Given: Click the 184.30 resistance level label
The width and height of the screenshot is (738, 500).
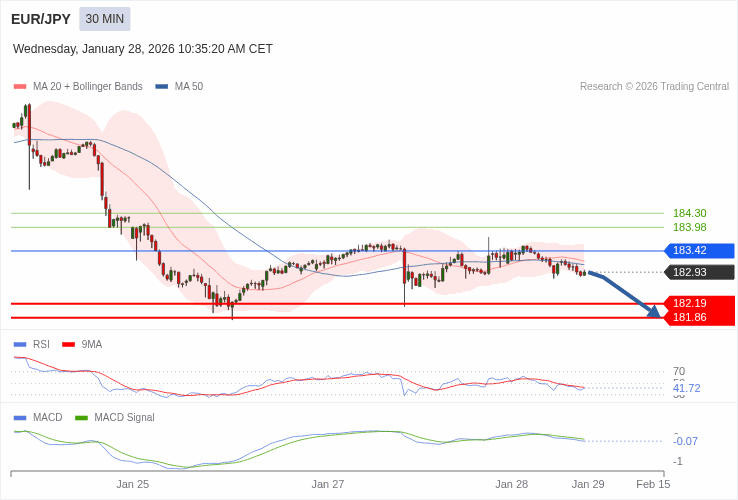Looking at the screenshot, I should click(690, 213).
